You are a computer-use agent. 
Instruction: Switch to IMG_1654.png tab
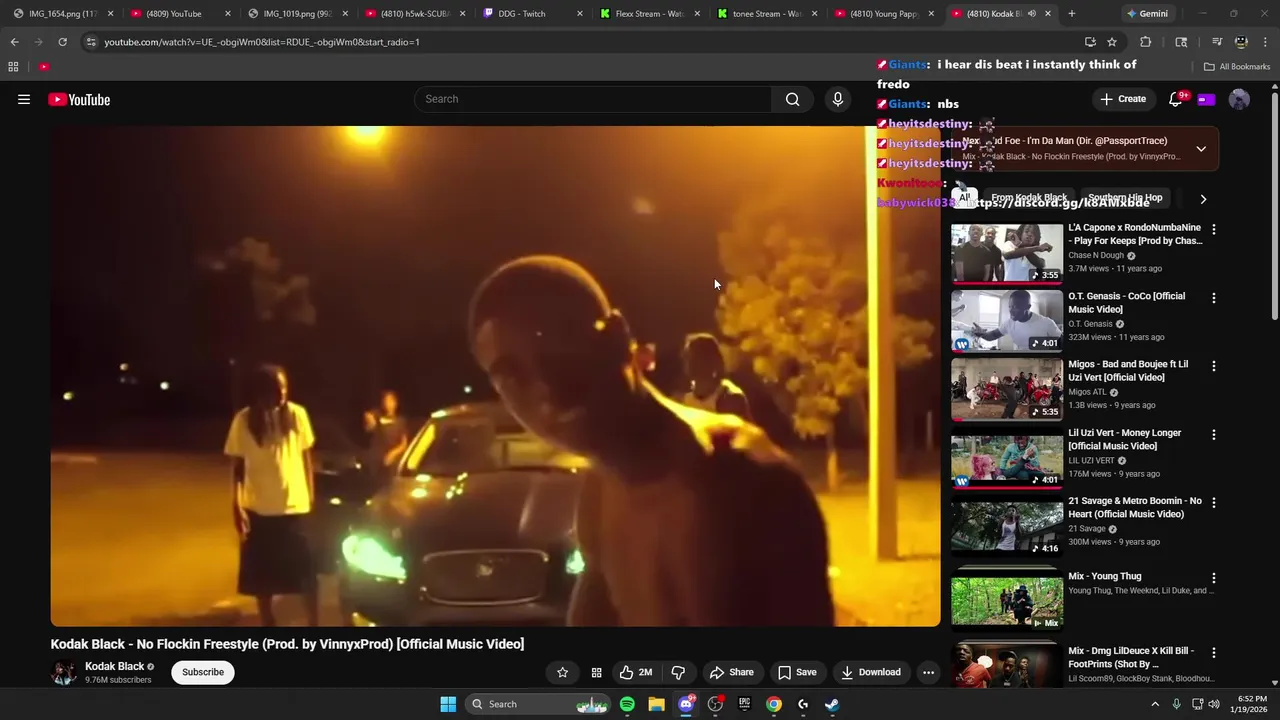[x=63, y=14]
